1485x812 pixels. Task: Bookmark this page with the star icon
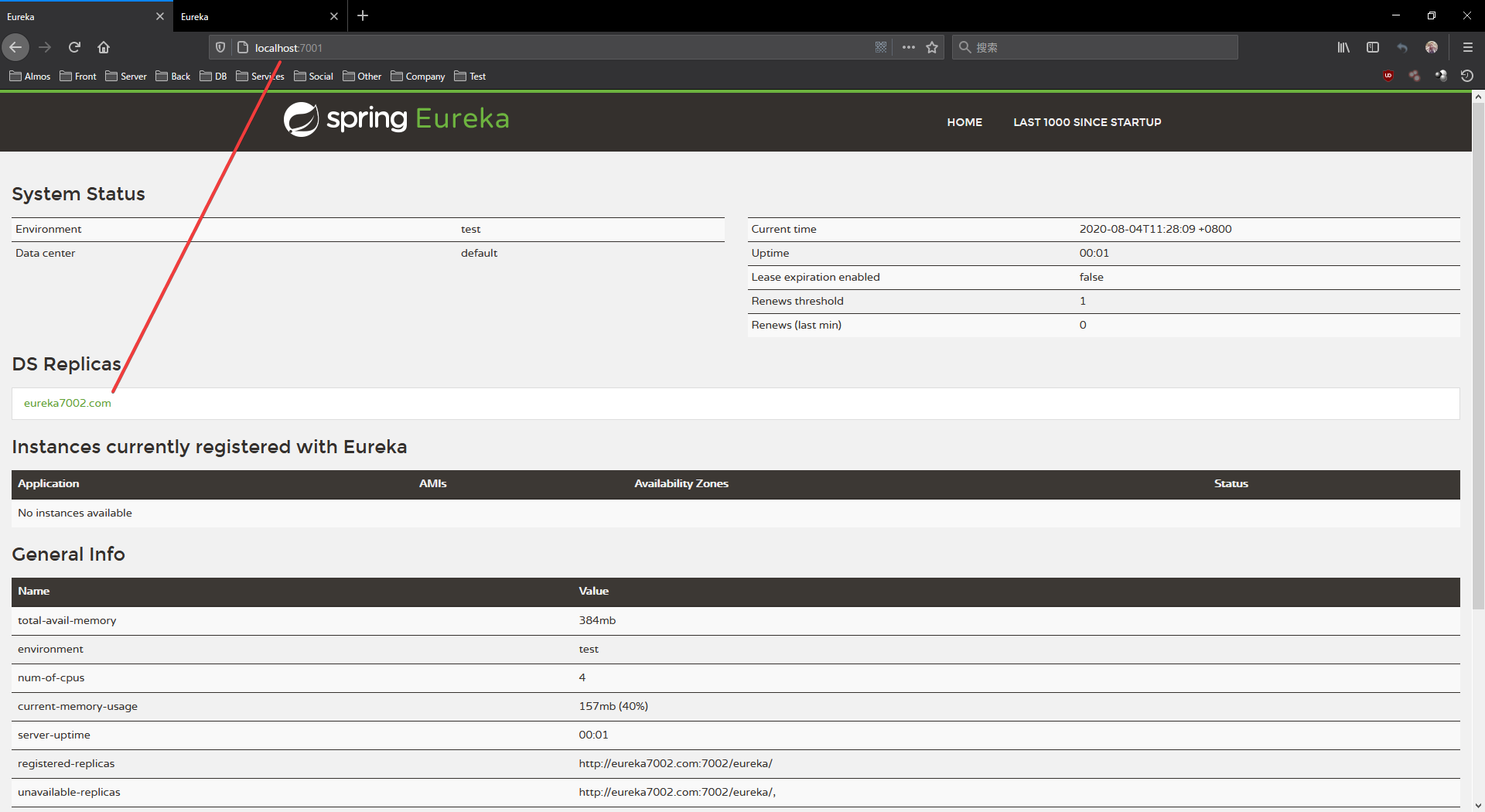point(932,47)
